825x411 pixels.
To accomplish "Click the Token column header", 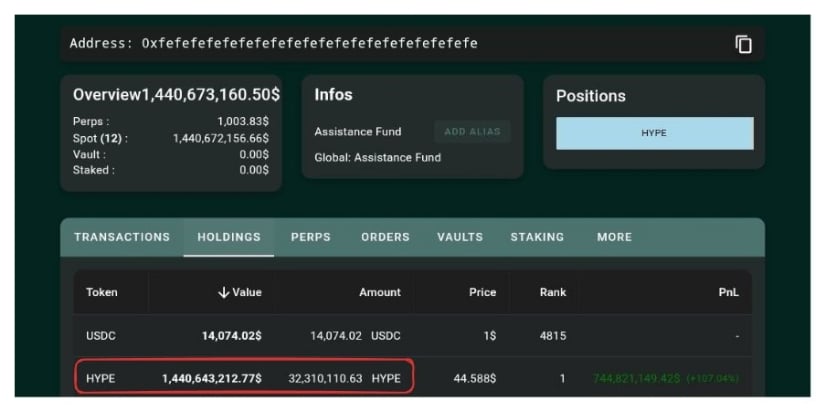I will (102, 292).
